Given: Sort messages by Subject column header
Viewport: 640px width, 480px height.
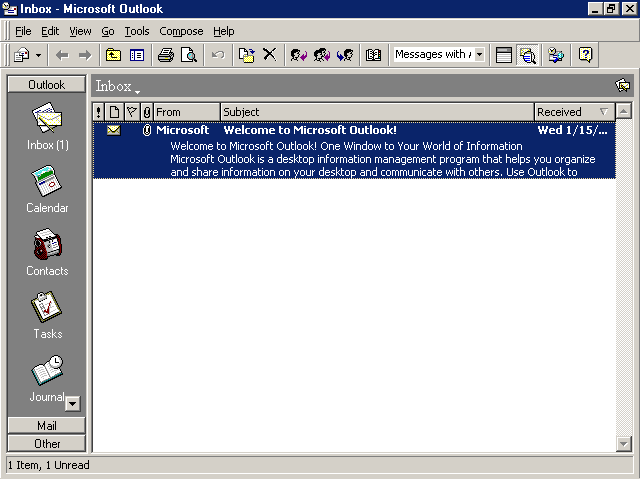Looking at the screenshot, I should click(x=377, y=112).
